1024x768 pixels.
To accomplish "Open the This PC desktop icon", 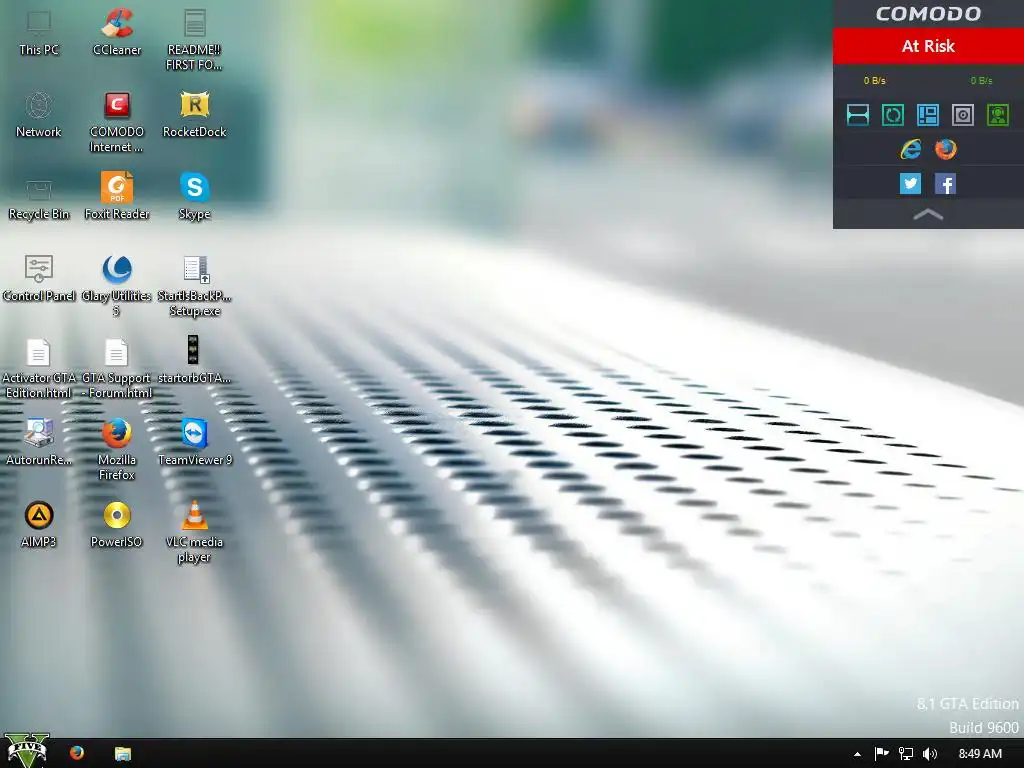I will pos(39,34).
